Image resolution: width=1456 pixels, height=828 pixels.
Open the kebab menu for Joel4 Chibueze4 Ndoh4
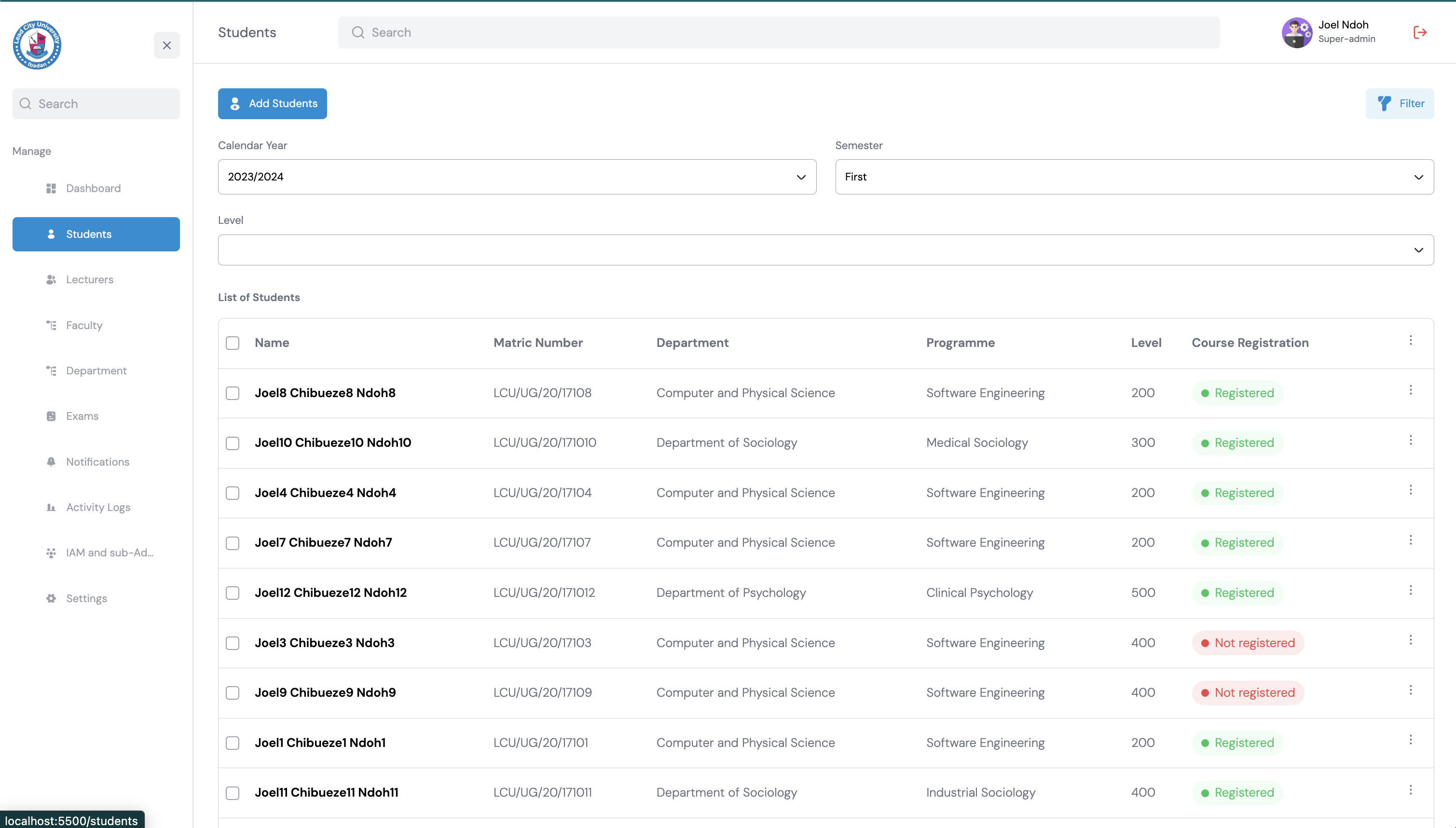coord(1411,490)
